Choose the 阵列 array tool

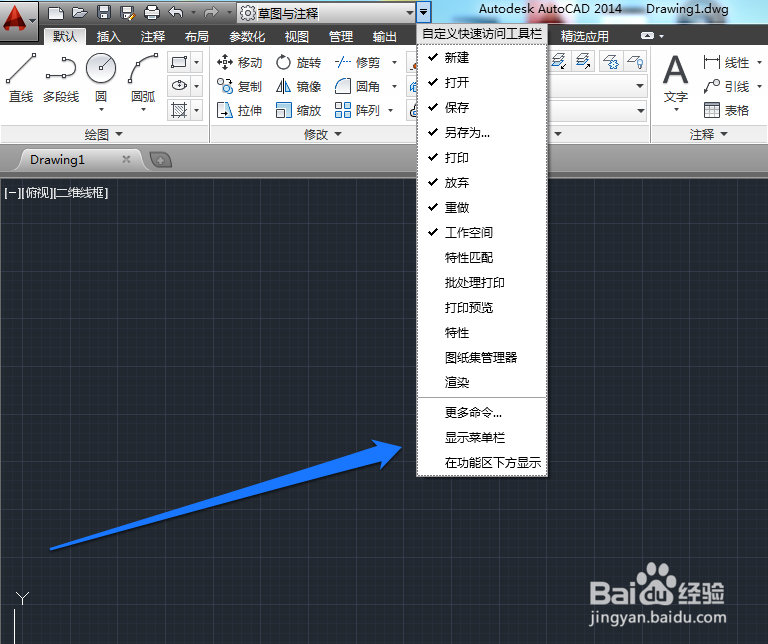(x=358, y=111)
